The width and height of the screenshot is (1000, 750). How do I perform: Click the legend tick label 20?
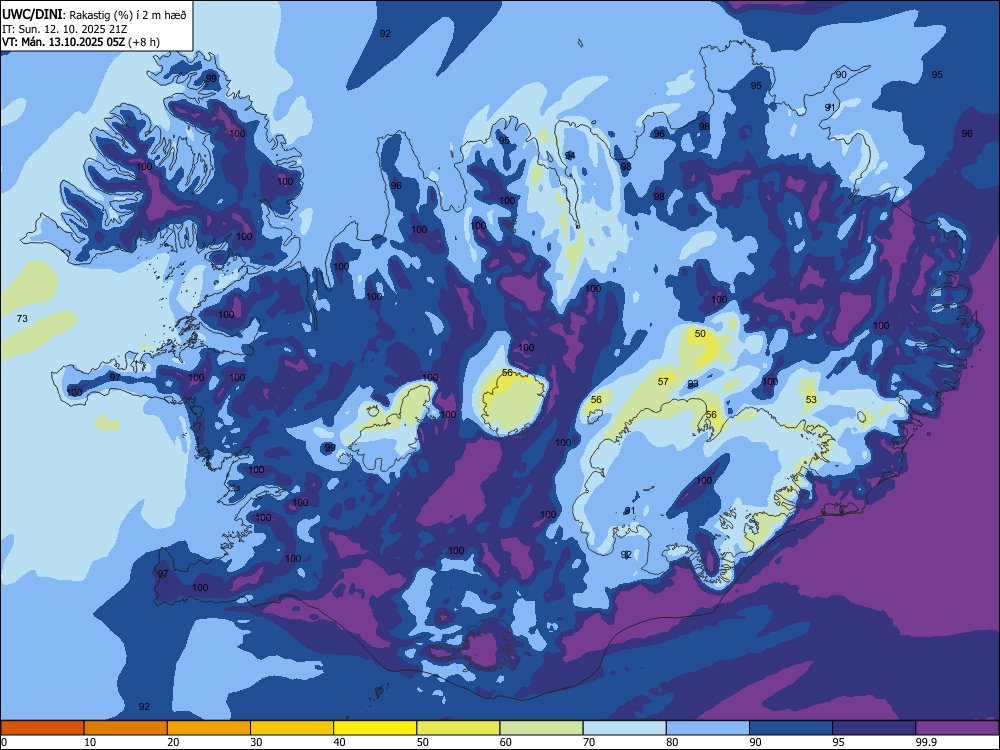173,742
